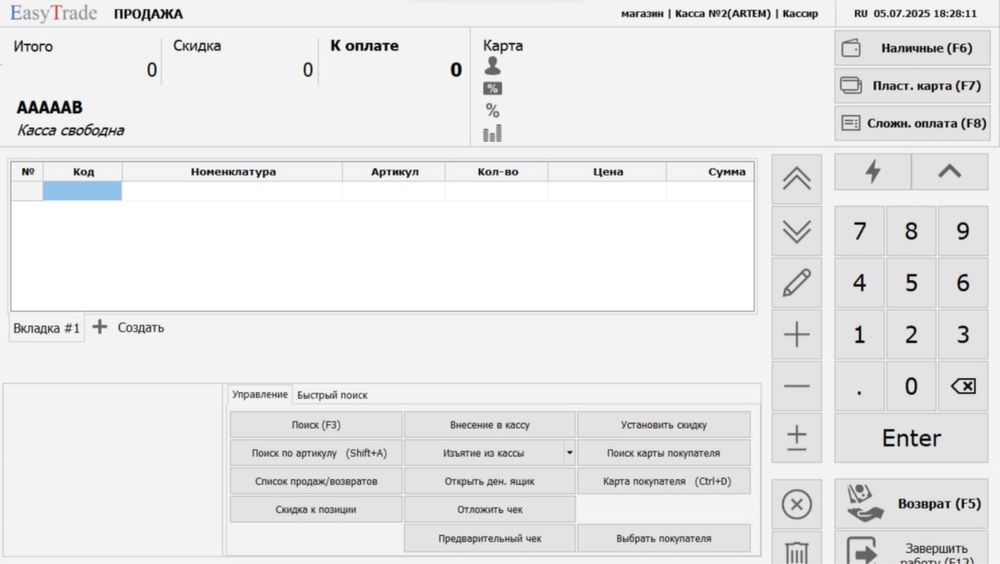The height and width of the screenshot is (564, 1000).
Task: Click the keypad digit 2
Action: pyautogui.click(x=911, y=334)
